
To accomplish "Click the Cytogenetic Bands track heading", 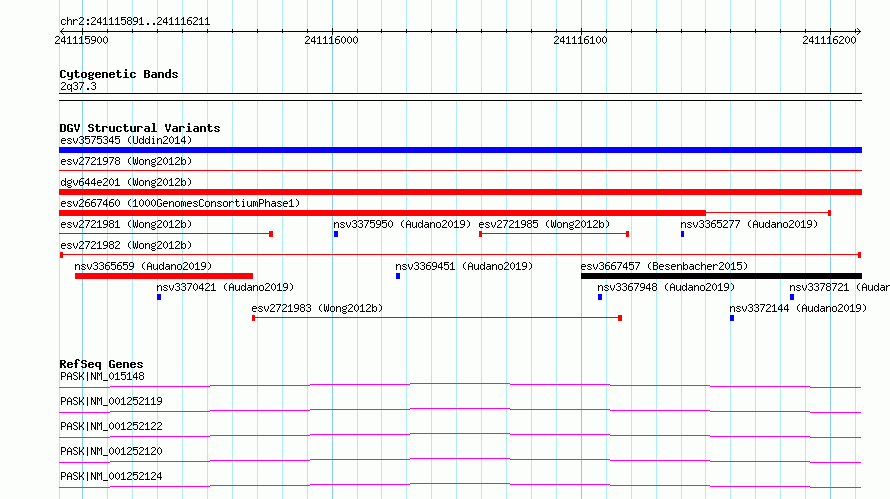I will 119,74.
